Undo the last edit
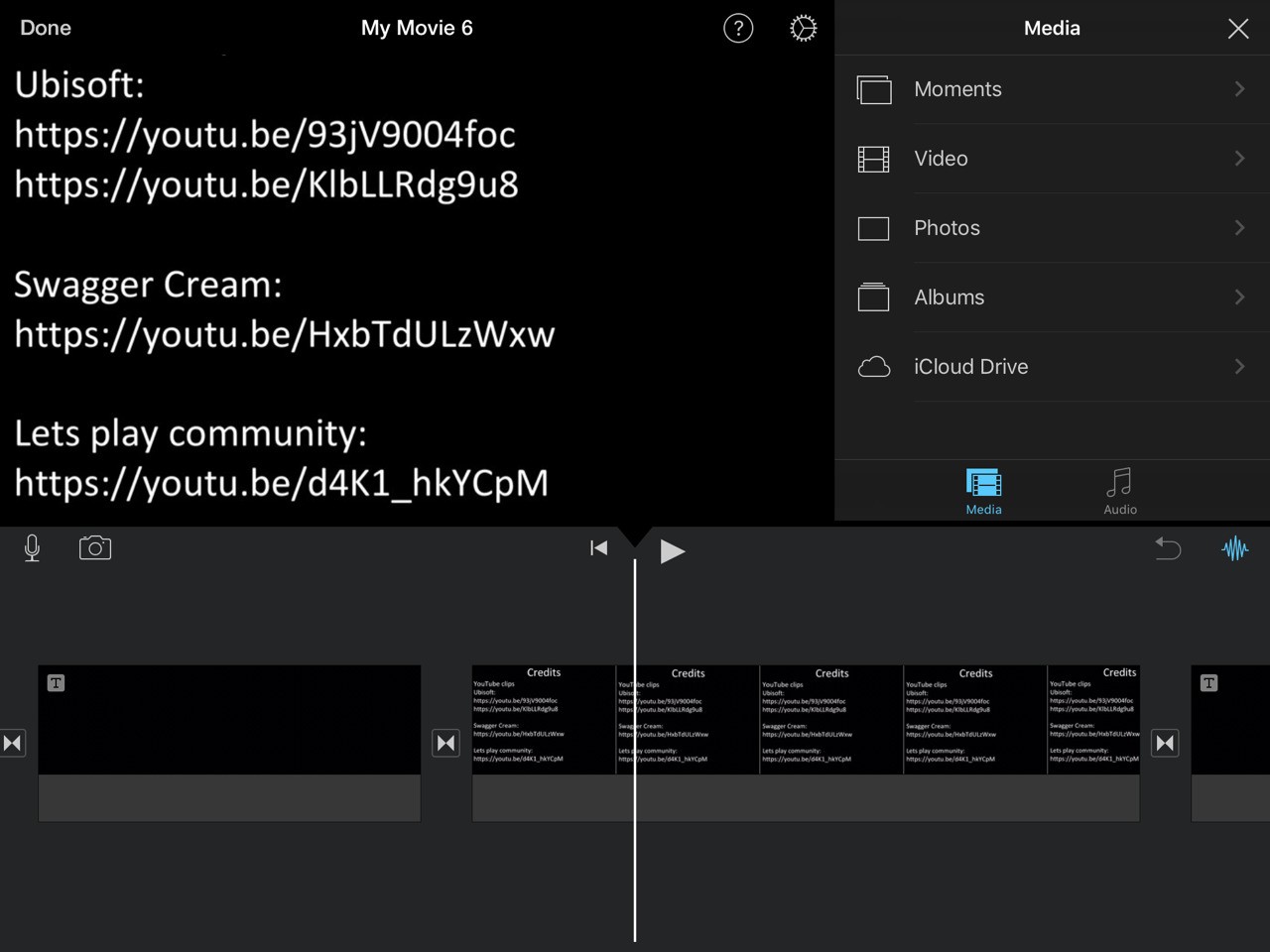This screenshot has width=1270, height=952. tap(1168, 547)
